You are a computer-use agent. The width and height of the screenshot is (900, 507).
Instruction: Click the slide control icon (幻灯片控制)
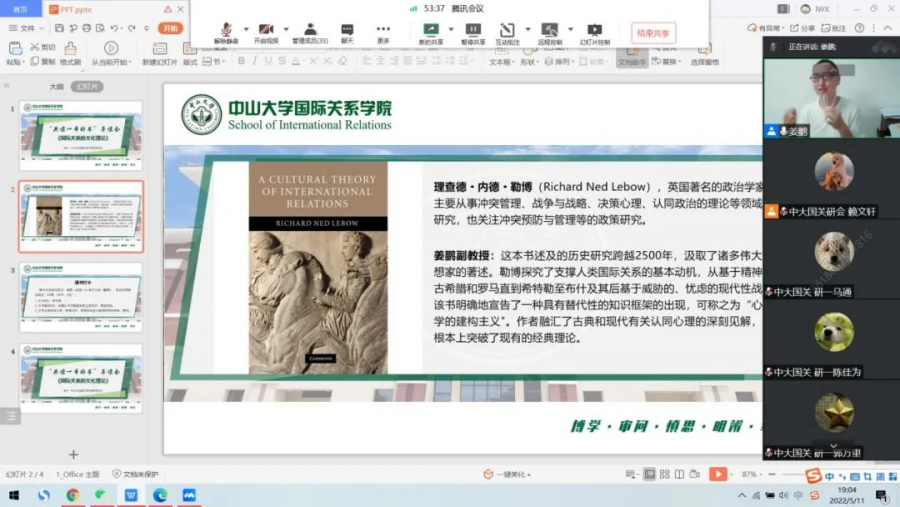click(595, 30)
